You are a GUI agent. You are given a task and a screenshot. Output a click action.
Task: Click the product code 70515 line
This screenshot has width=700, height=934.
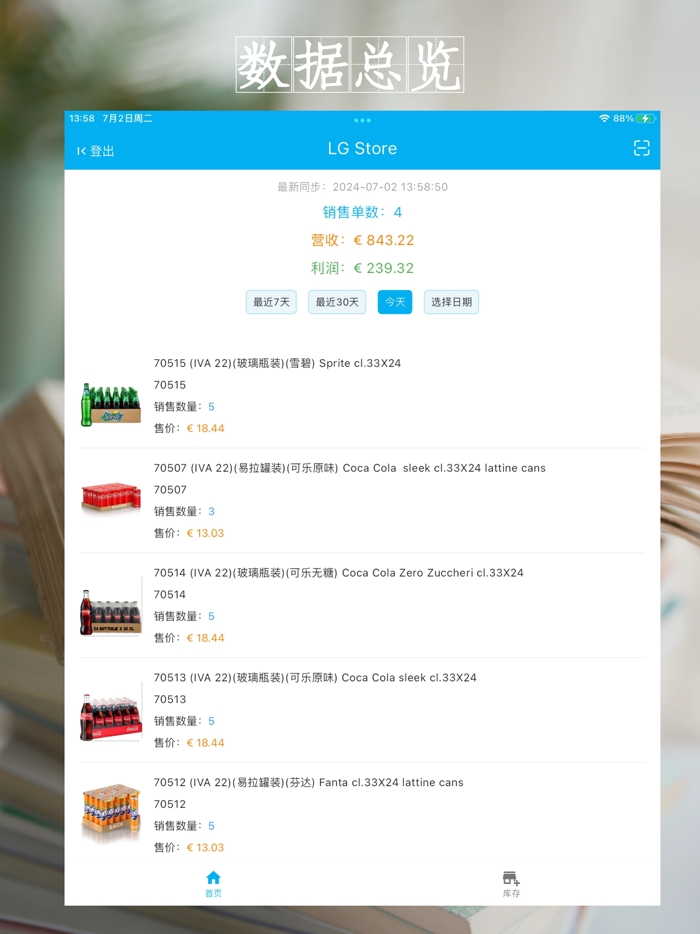[x=170, y=385]
